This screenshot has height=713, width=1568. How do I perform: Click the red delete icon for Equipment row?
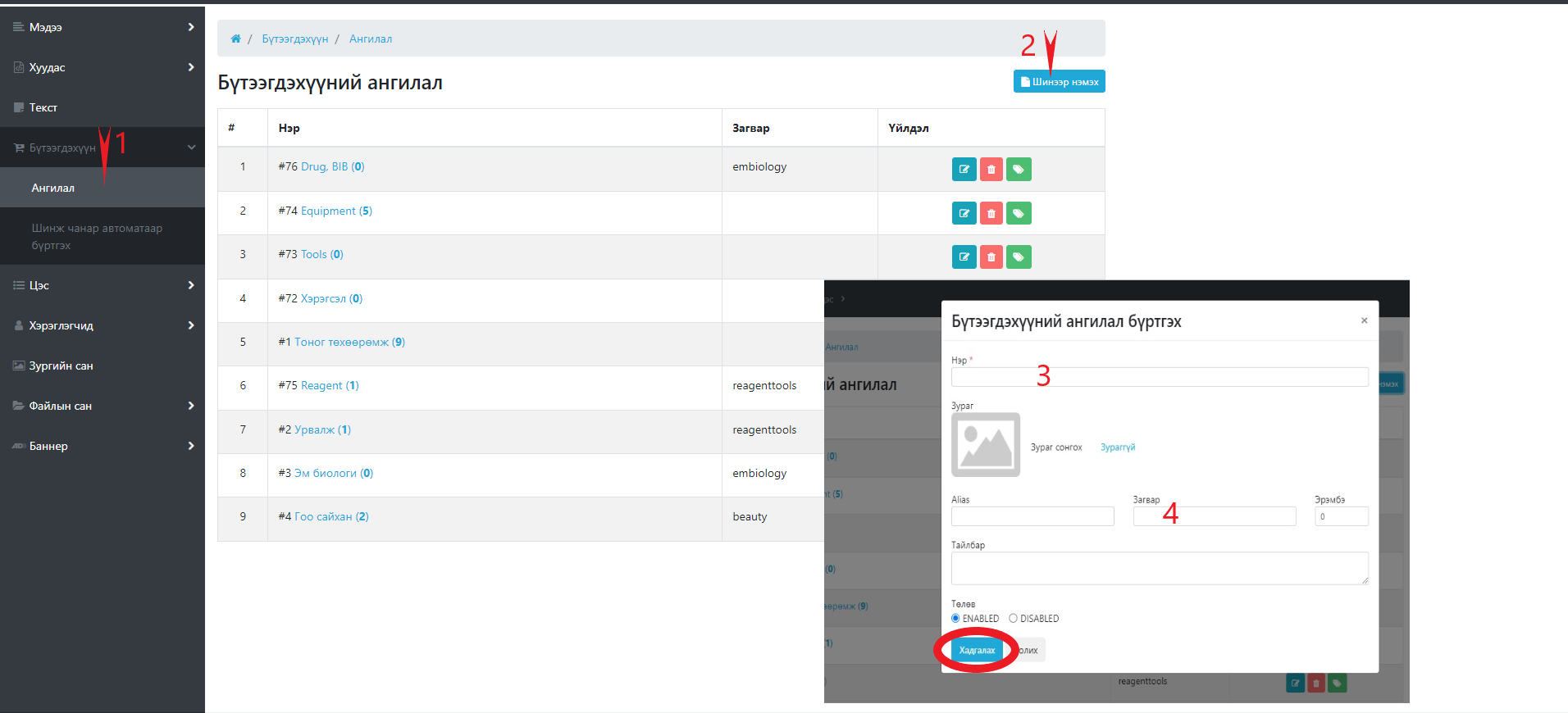point(991,213)
